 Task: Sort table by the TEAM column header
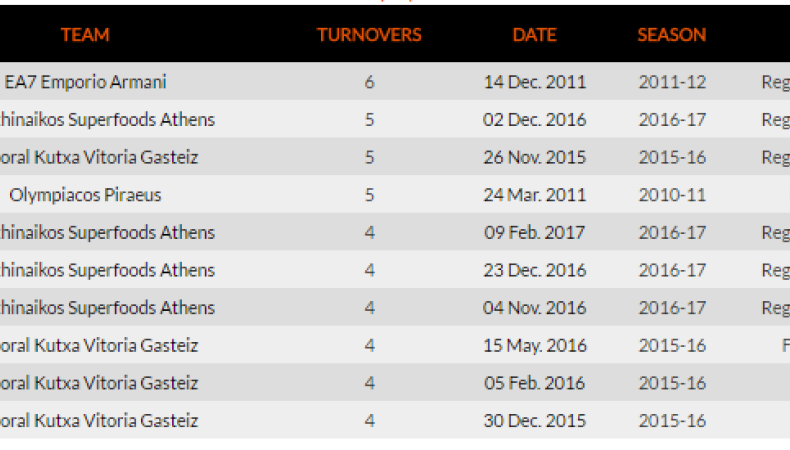pyautogui.click(x=85, y=34)
